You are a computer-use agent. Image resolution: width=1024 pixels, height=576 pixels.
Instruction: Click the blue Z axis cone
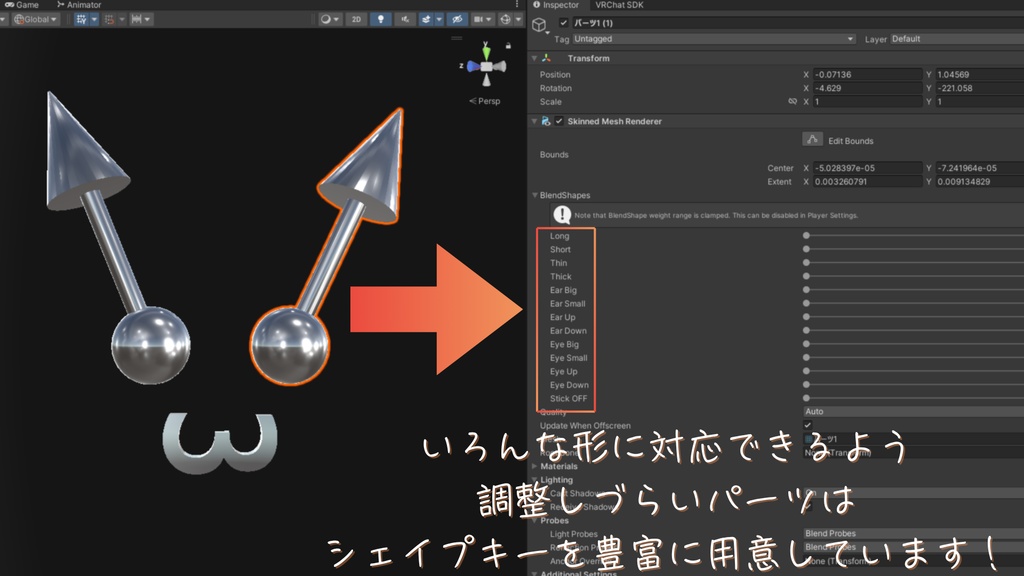[473, 67]
